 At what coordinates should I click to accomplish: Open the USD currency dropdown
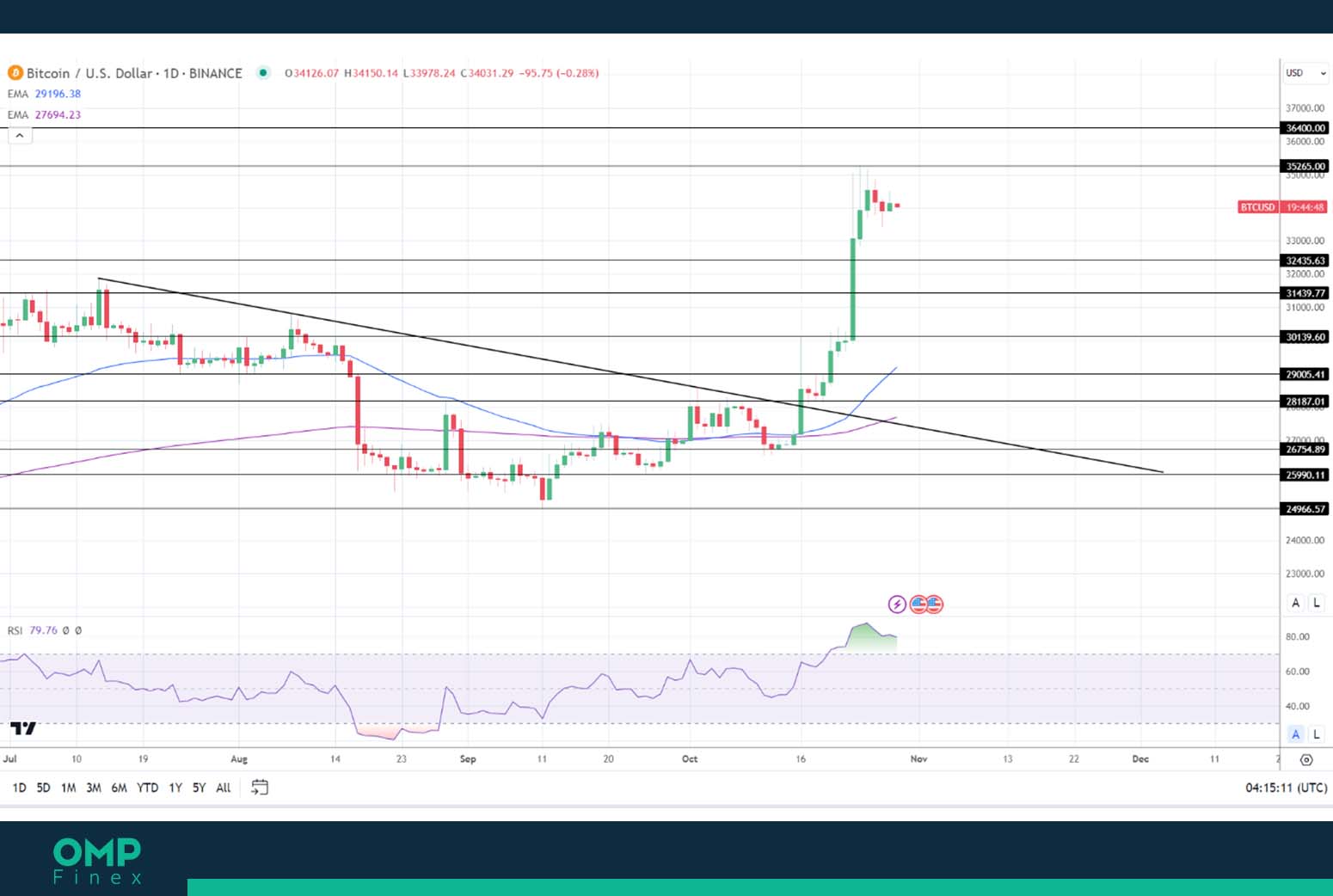point(1305,73)
